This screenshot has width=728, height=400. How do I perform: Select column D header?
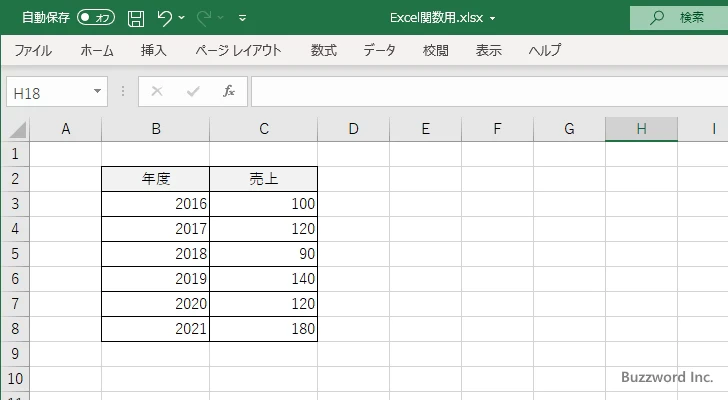pyautogui.click(x=353, y=129)
